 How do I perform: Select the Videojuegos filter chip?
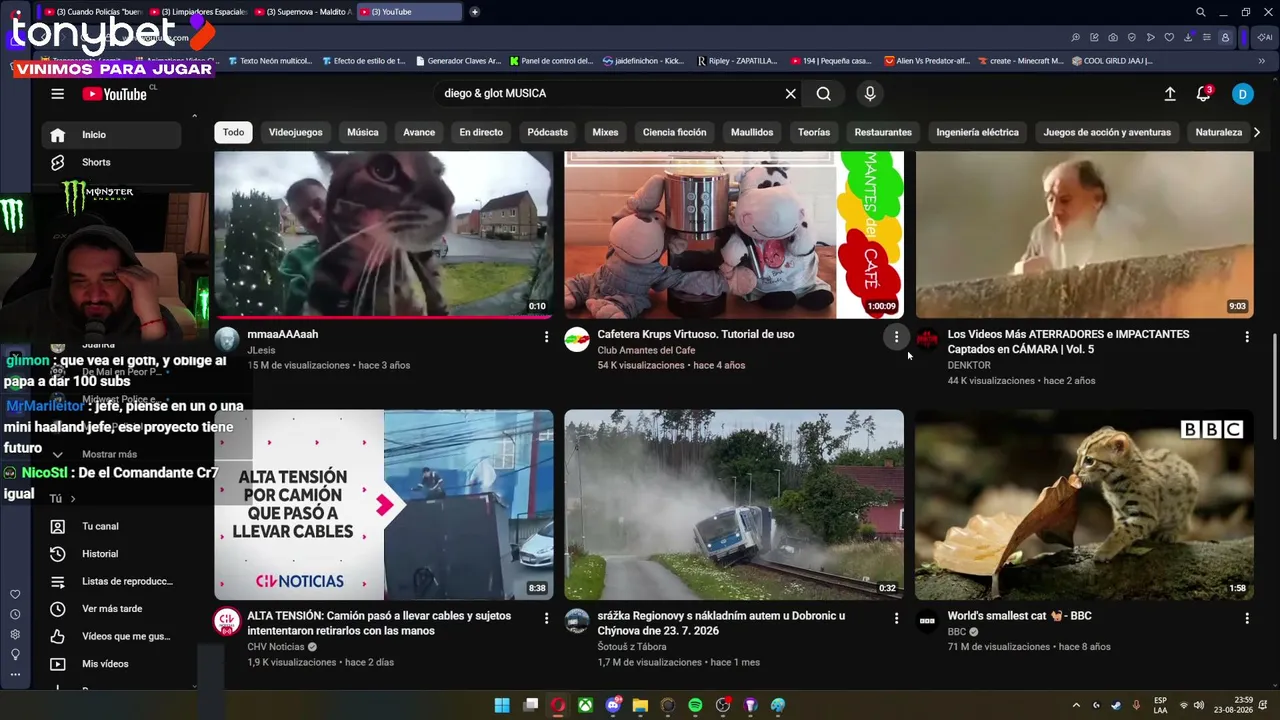295,132
